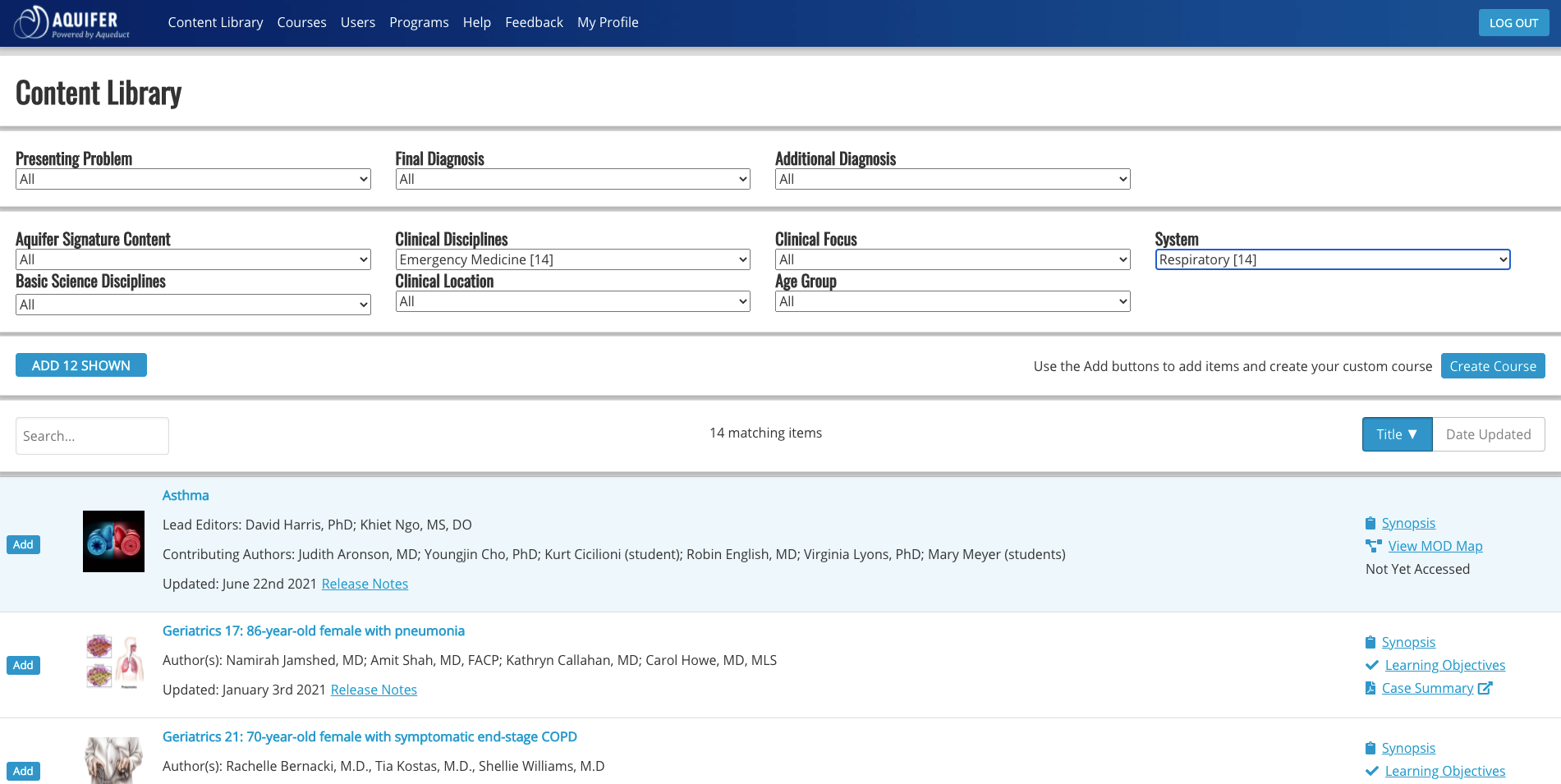
Task: Open Learning Objectives link for Geriatrics 21
Action: 1445,771
